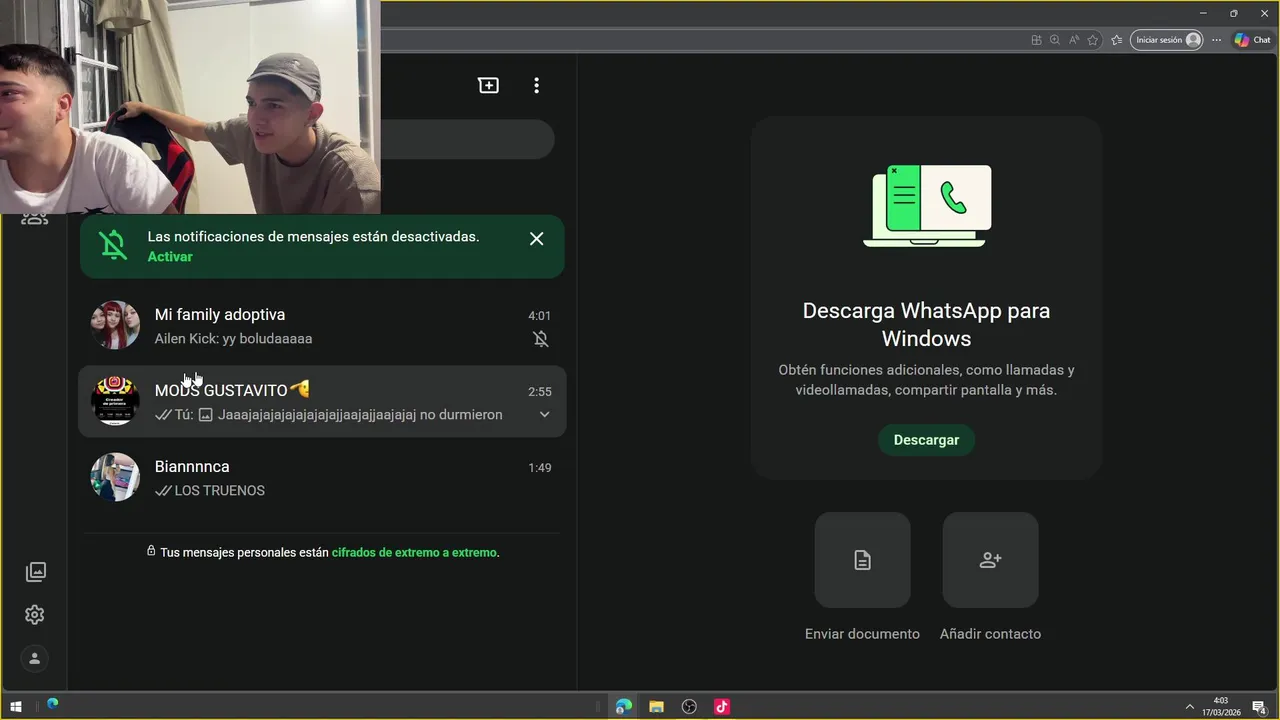The width and height of the screenshot is (1280, 720).
Task: Open the three-dot menu above the chat list
Action: click(x=536, y=86)
